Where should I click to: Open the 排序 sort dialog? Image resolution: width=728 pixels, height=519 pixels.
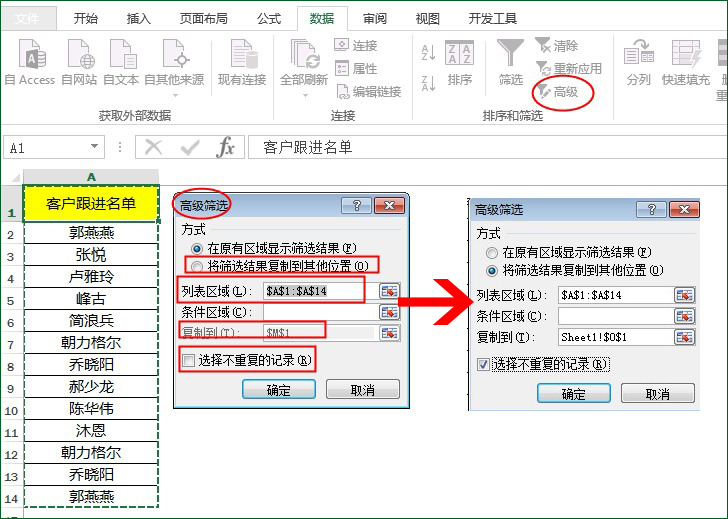460,63
